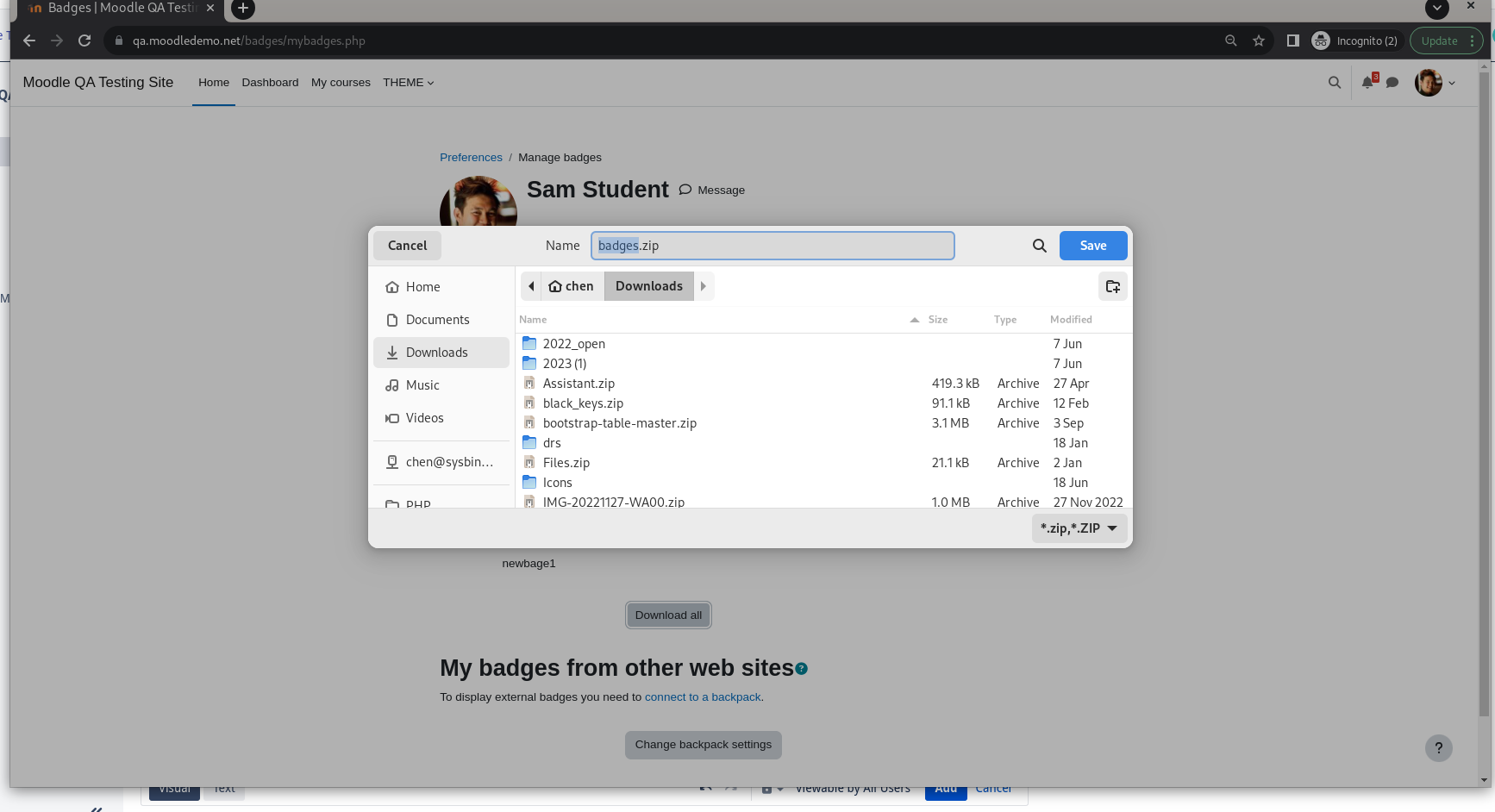
Task: Click the Downloads path bar button
Action: coord(649,286)
